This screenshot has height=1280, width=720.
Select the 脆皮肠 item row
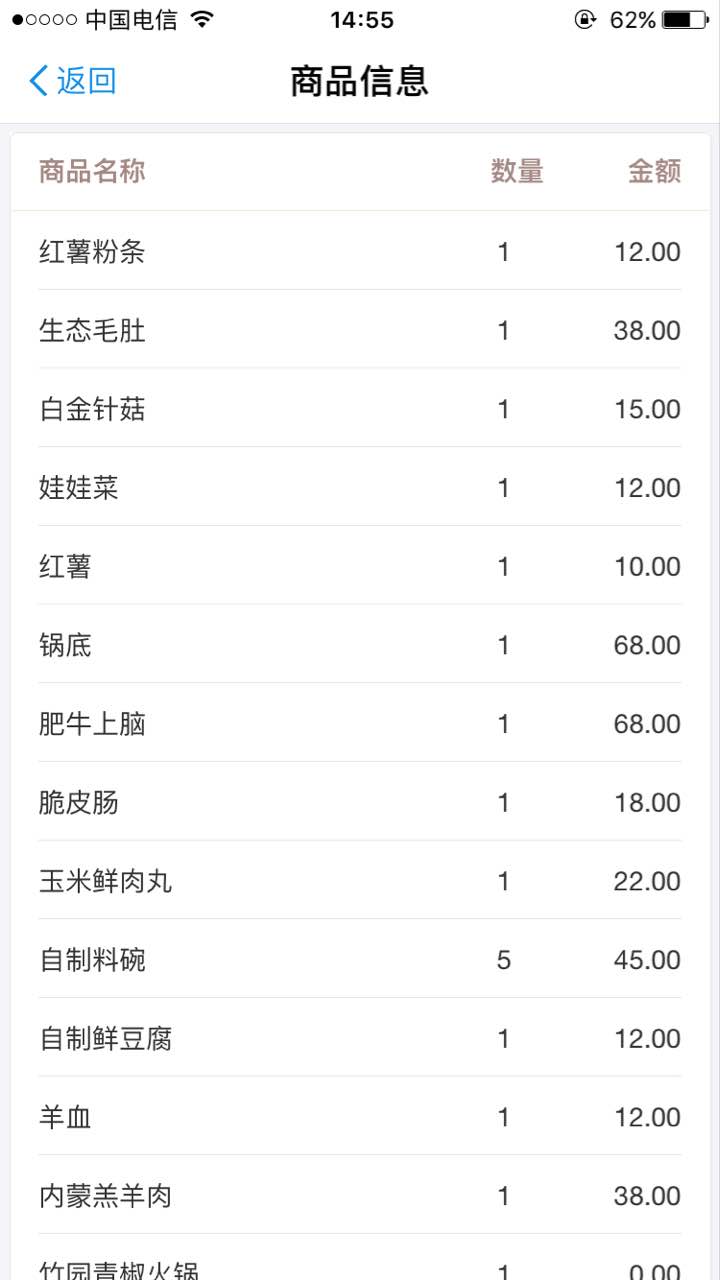click(x=360, y=803)
